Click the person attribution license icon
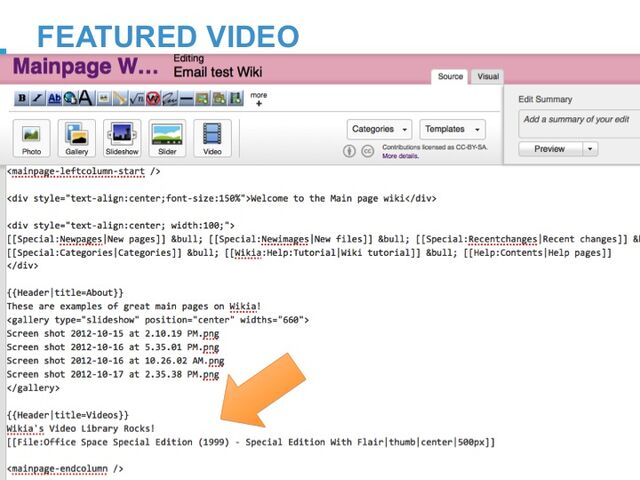 [349, 151]
